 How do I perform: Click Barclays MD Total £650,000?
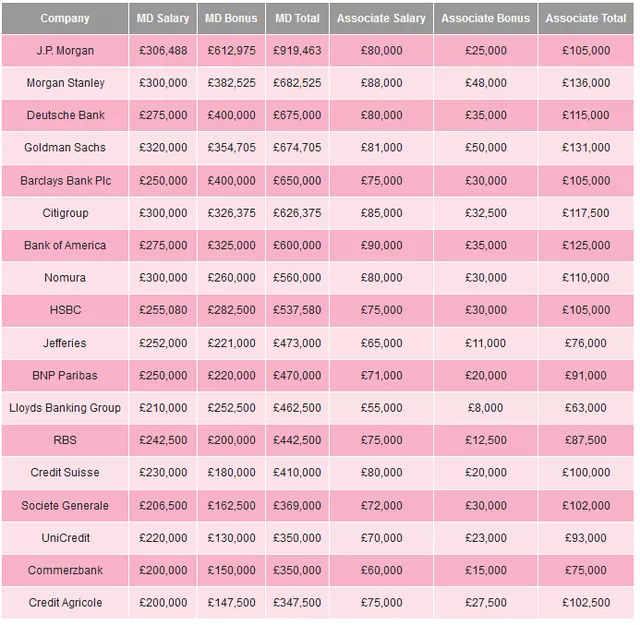[x=298, y=180]
